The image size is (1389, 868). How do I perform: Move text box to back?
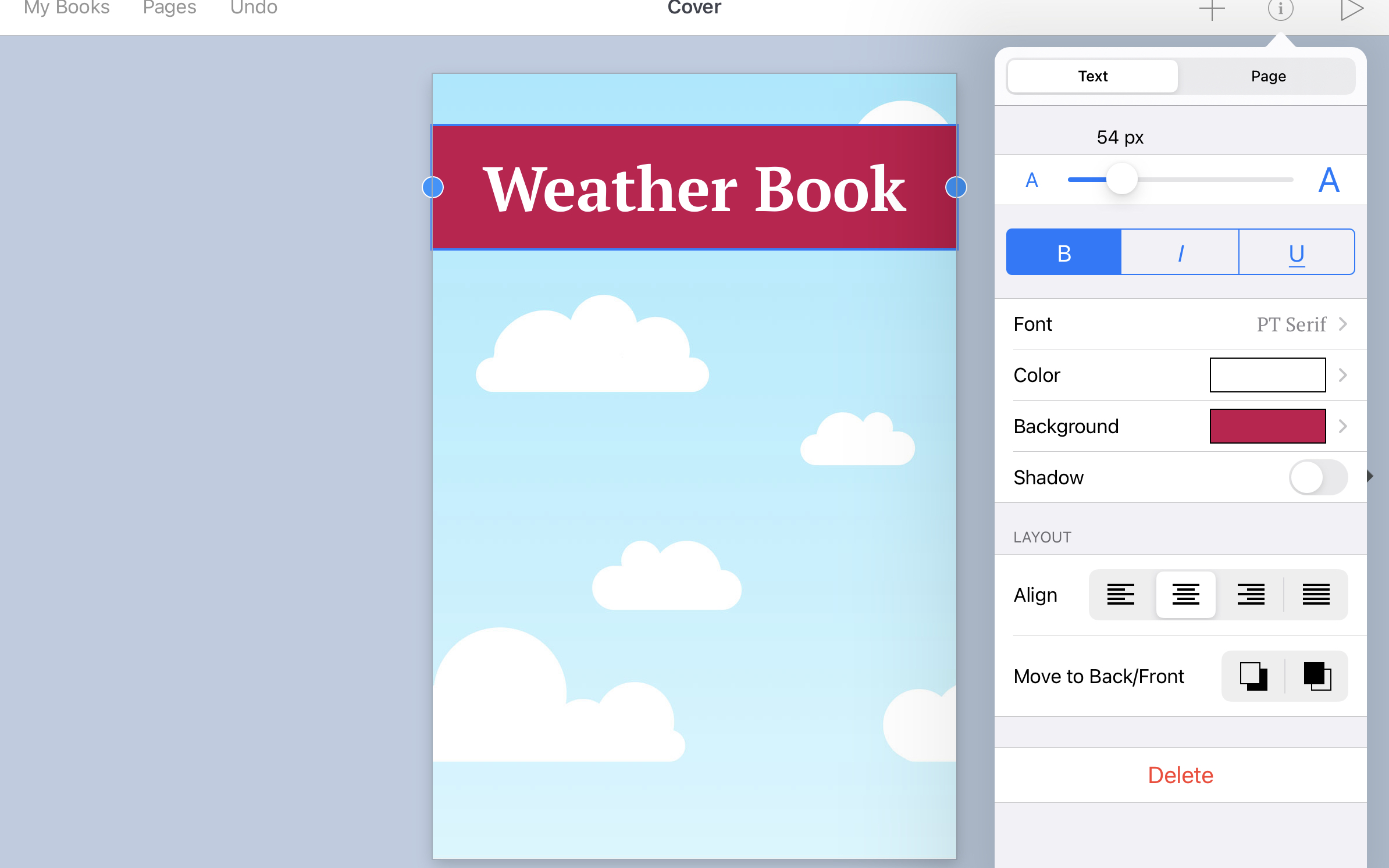1253,676
